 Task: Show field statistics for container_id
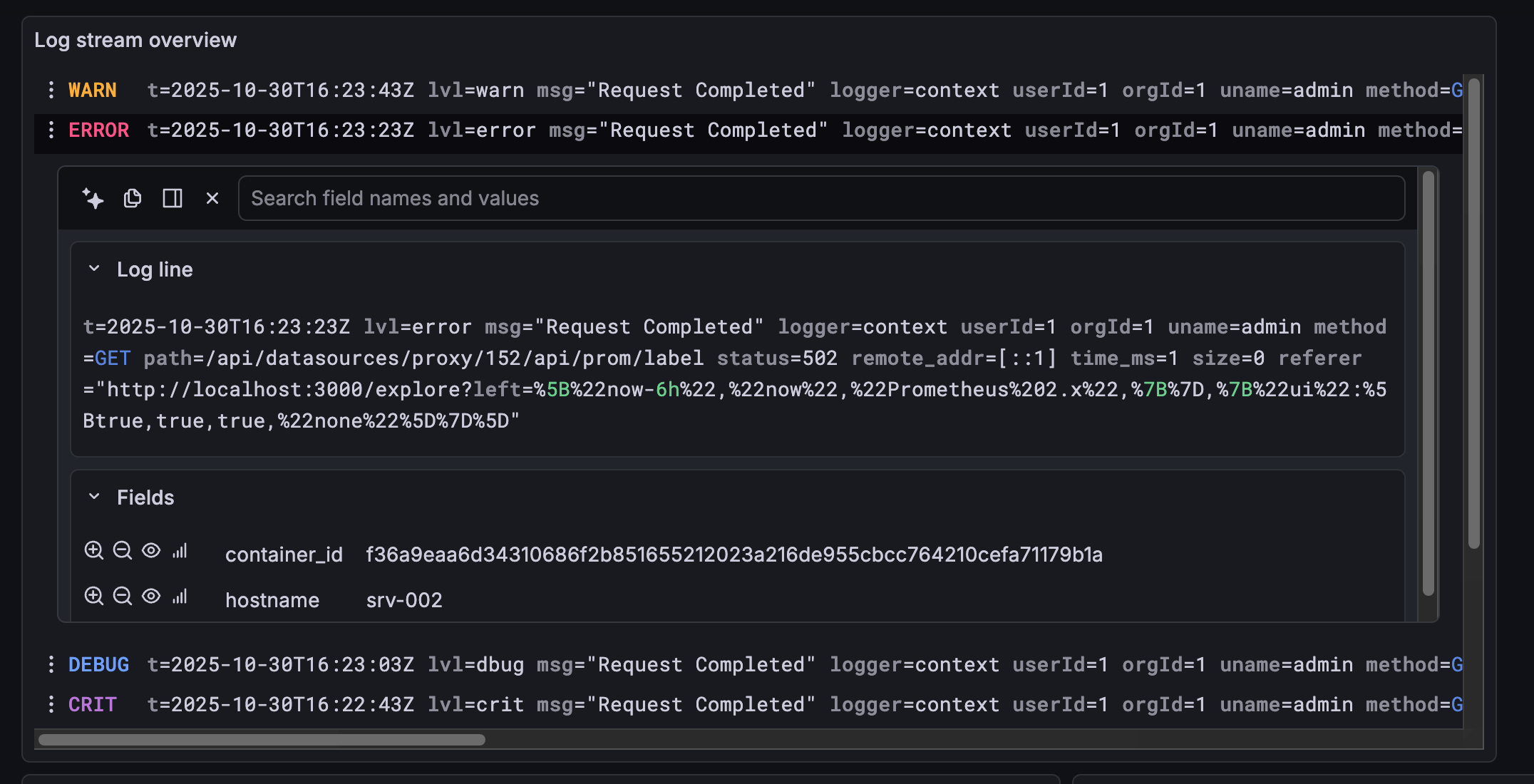coord(180,551)
